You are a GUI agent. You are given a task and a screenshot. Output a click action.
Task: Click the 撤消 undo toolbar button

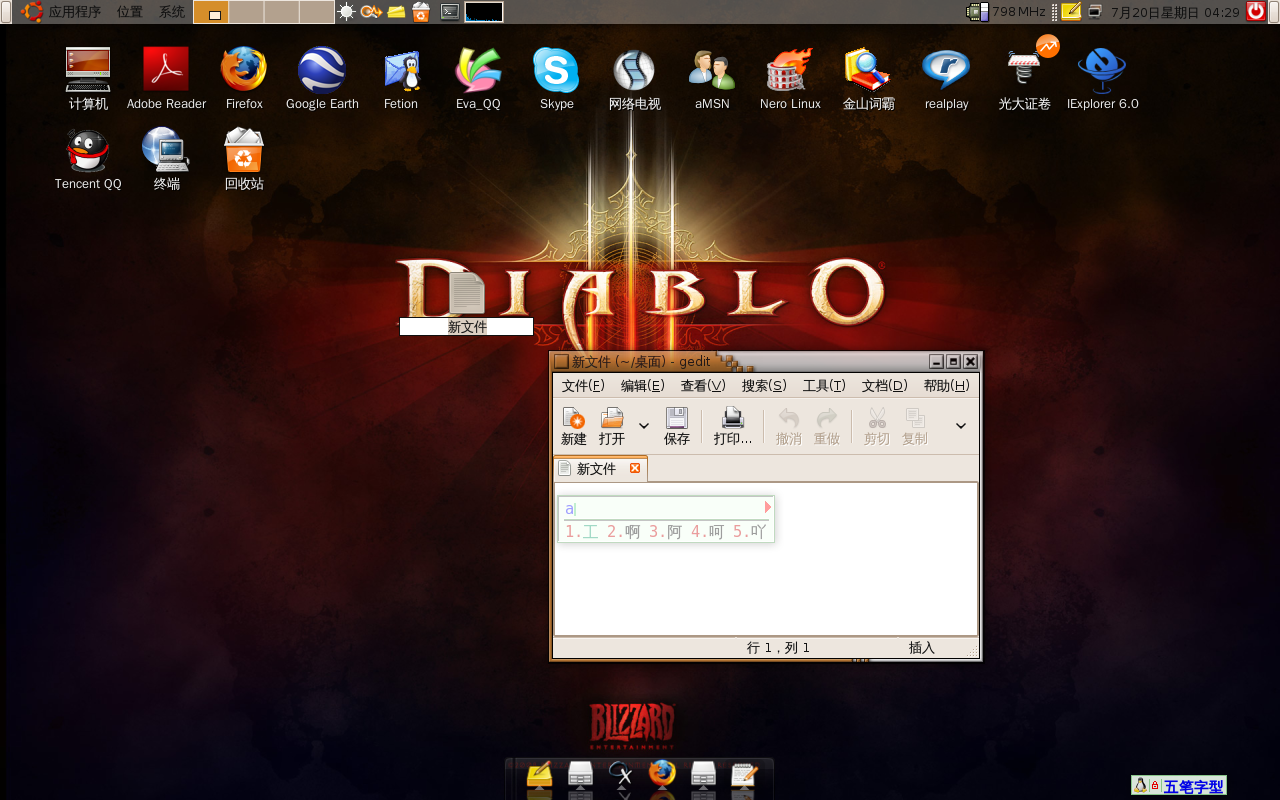[x=789, y=426]
